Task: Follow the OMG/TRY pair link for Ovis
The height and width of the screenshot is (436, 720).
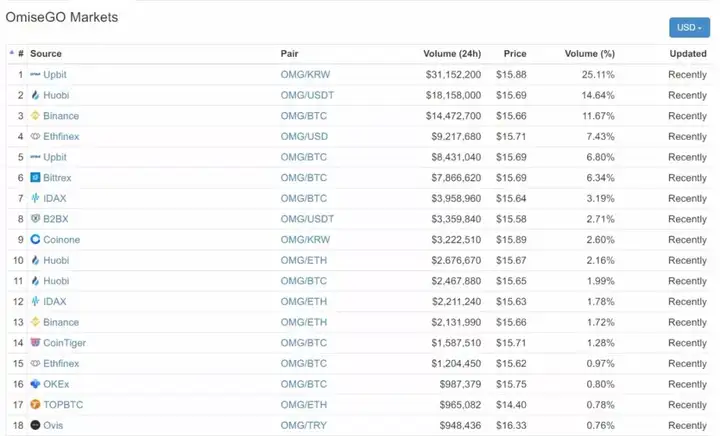Action: (x=304, y=425)
